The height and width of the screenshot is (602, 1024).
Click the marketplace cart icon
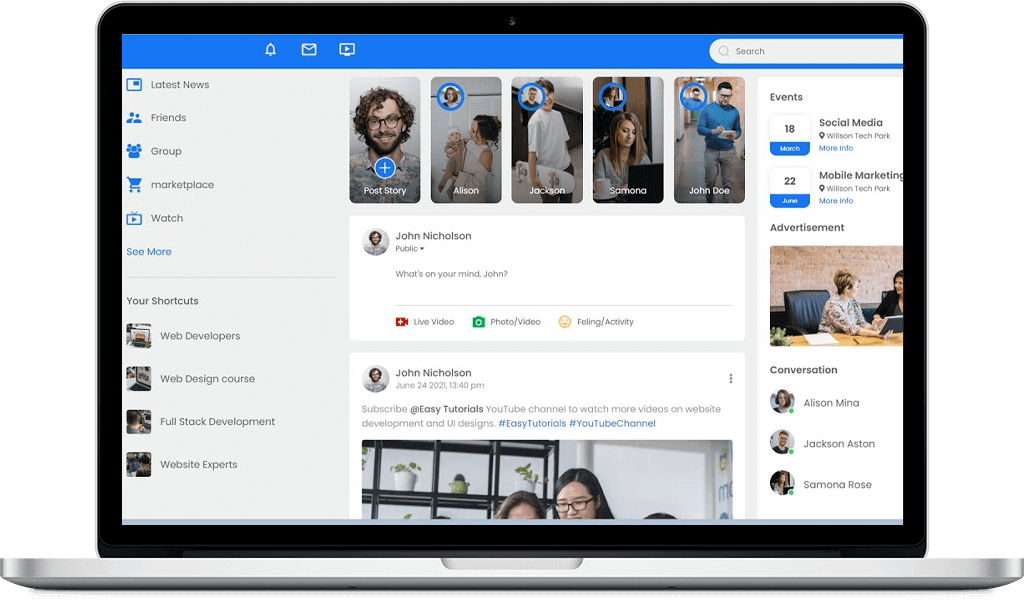134,185
